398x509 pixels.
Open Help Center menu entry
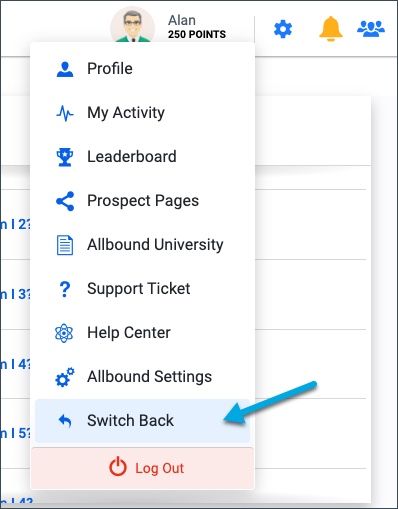tap(142, 333)
